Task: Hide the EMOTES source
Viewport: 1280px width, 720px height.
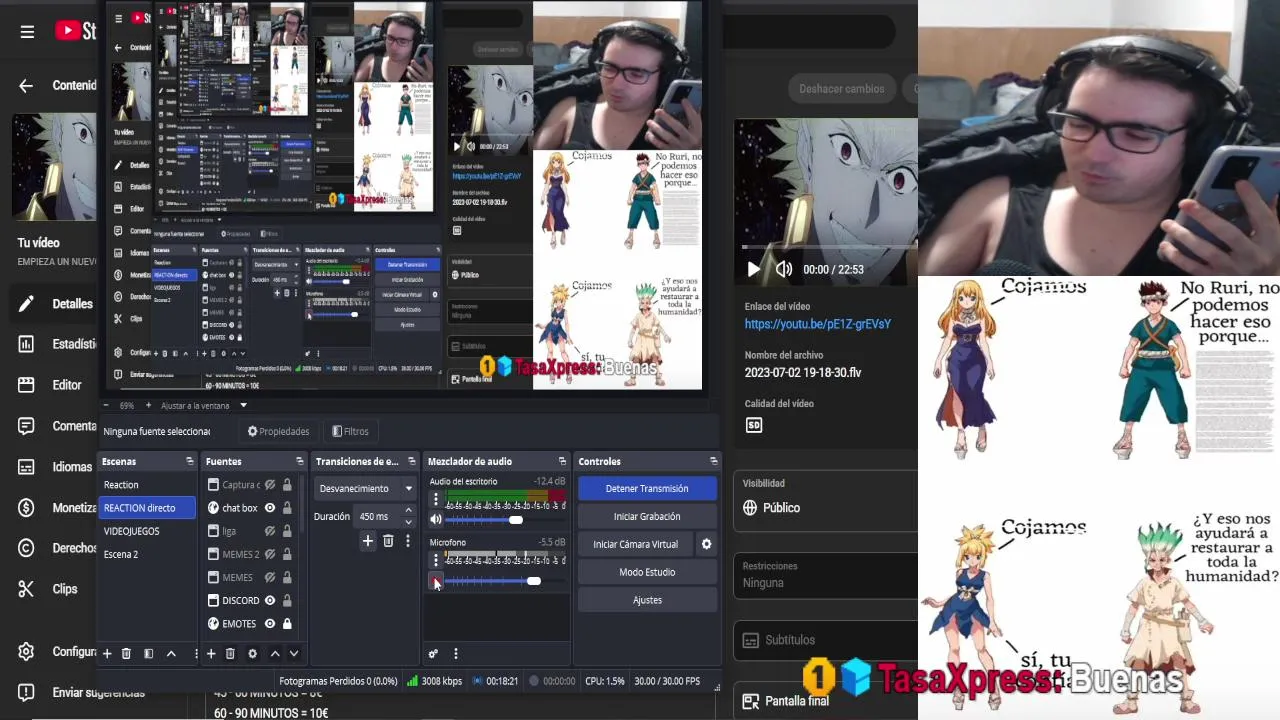Action: click(270, 623)
